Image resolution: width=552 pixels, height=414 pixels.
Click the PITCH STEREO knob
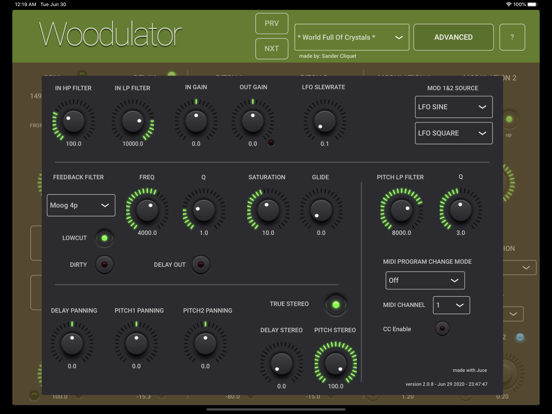tap(335, 363)
